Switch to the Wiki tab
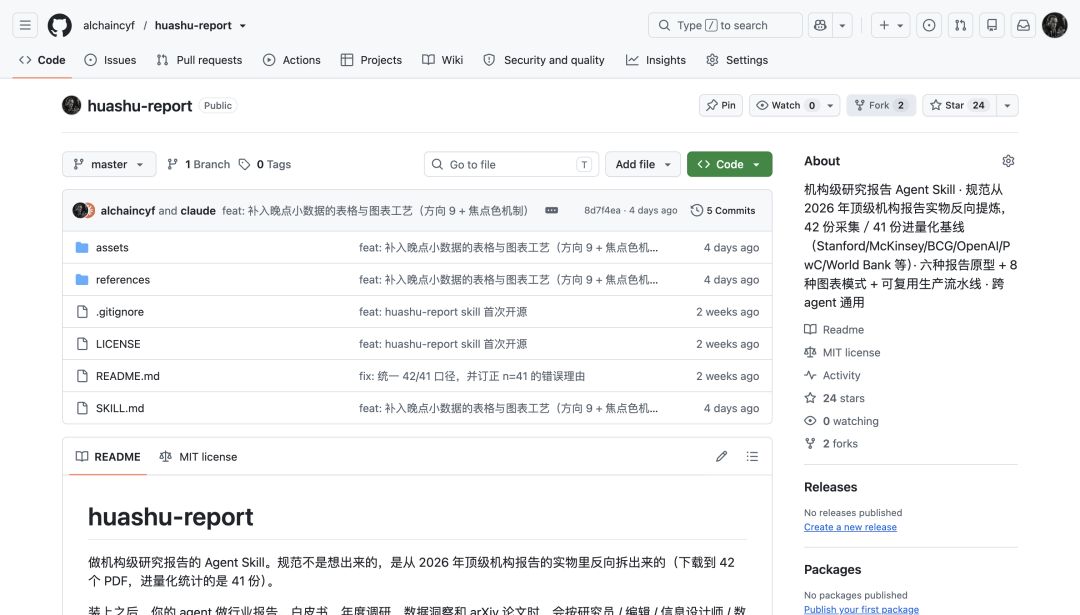Viewport: 1080px width, 615px height. point(443,60)
